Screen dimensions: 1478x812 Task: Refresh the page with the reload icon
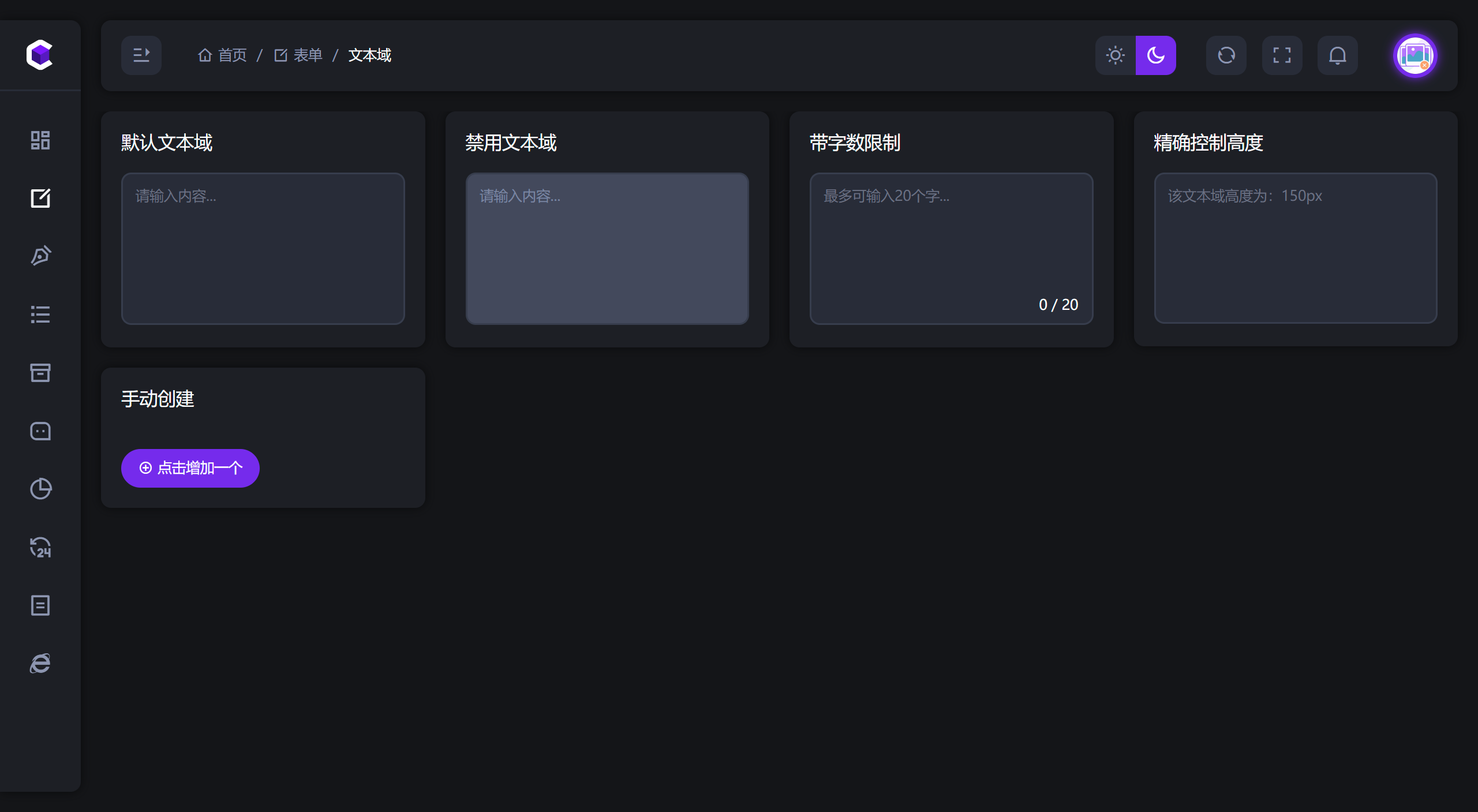(1225, 55)
